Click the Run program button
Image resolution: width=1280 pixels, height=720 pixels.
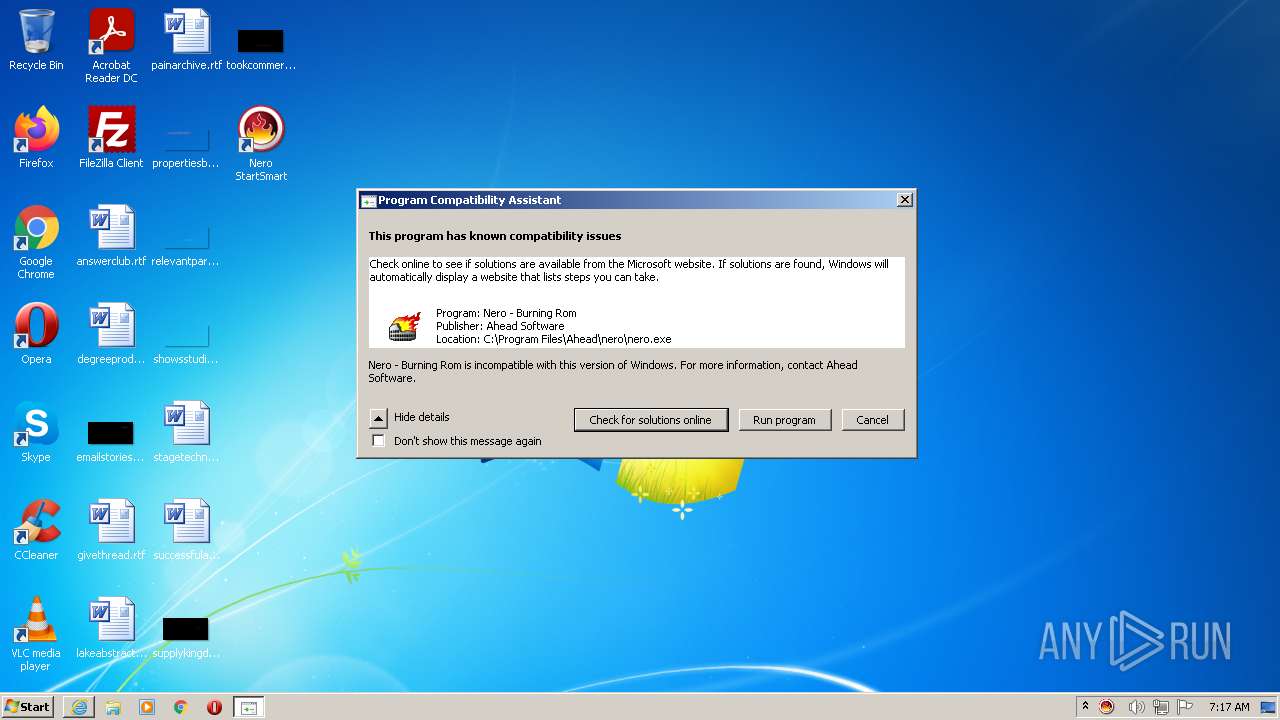(x=784, y=420)
